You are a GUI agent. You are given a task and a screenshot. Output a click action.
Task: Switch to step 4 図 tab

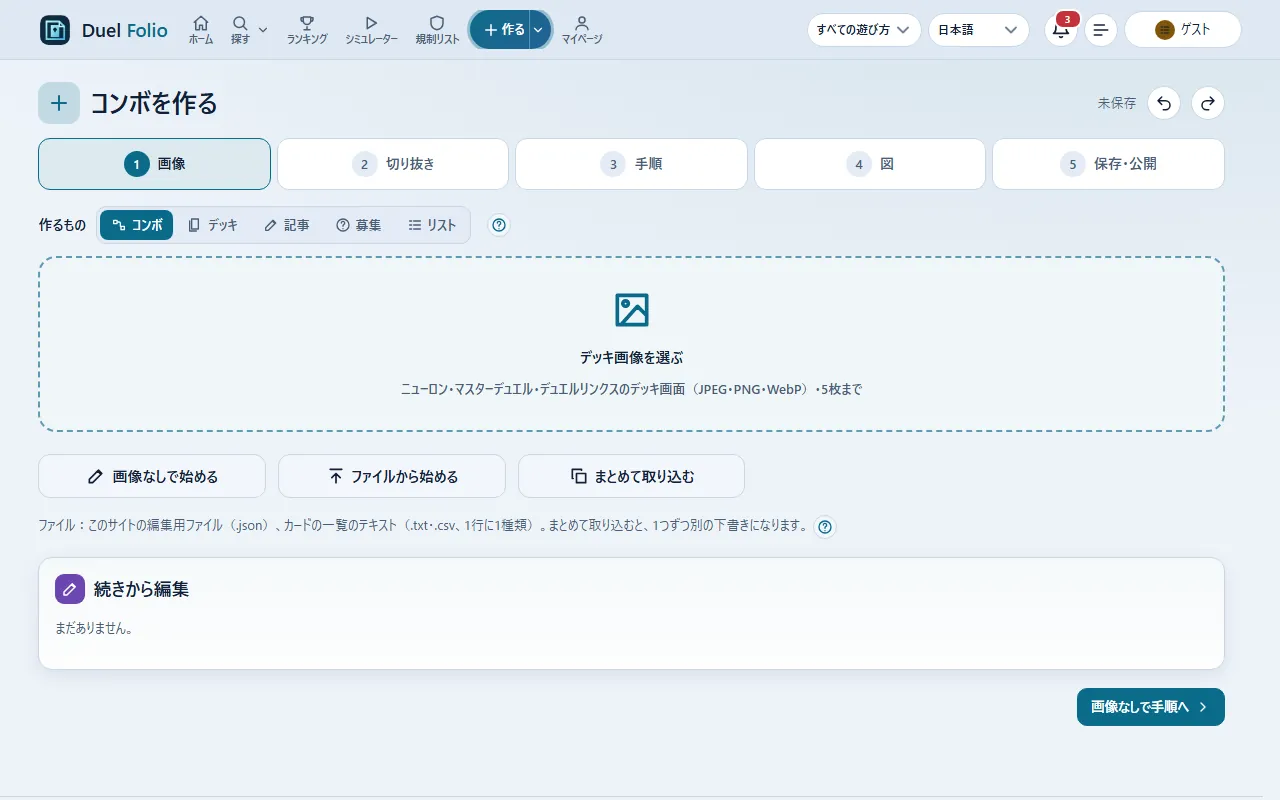870,164
